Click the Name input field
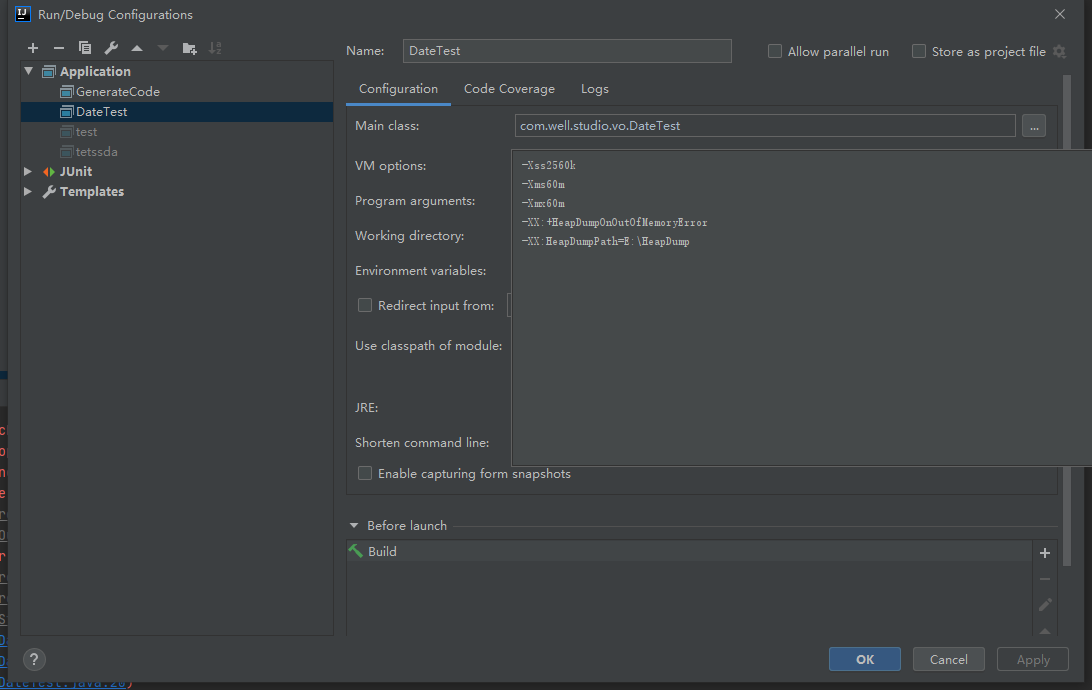Viewport: 1092px width, 690px height. click(x=567, y=51)
